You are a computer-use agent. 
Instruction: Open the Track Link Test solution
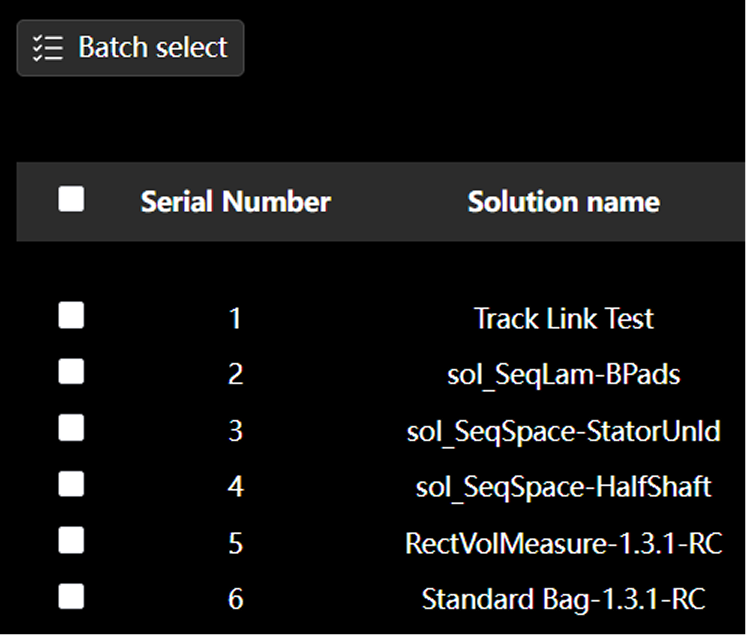click(x=563, y=319)
